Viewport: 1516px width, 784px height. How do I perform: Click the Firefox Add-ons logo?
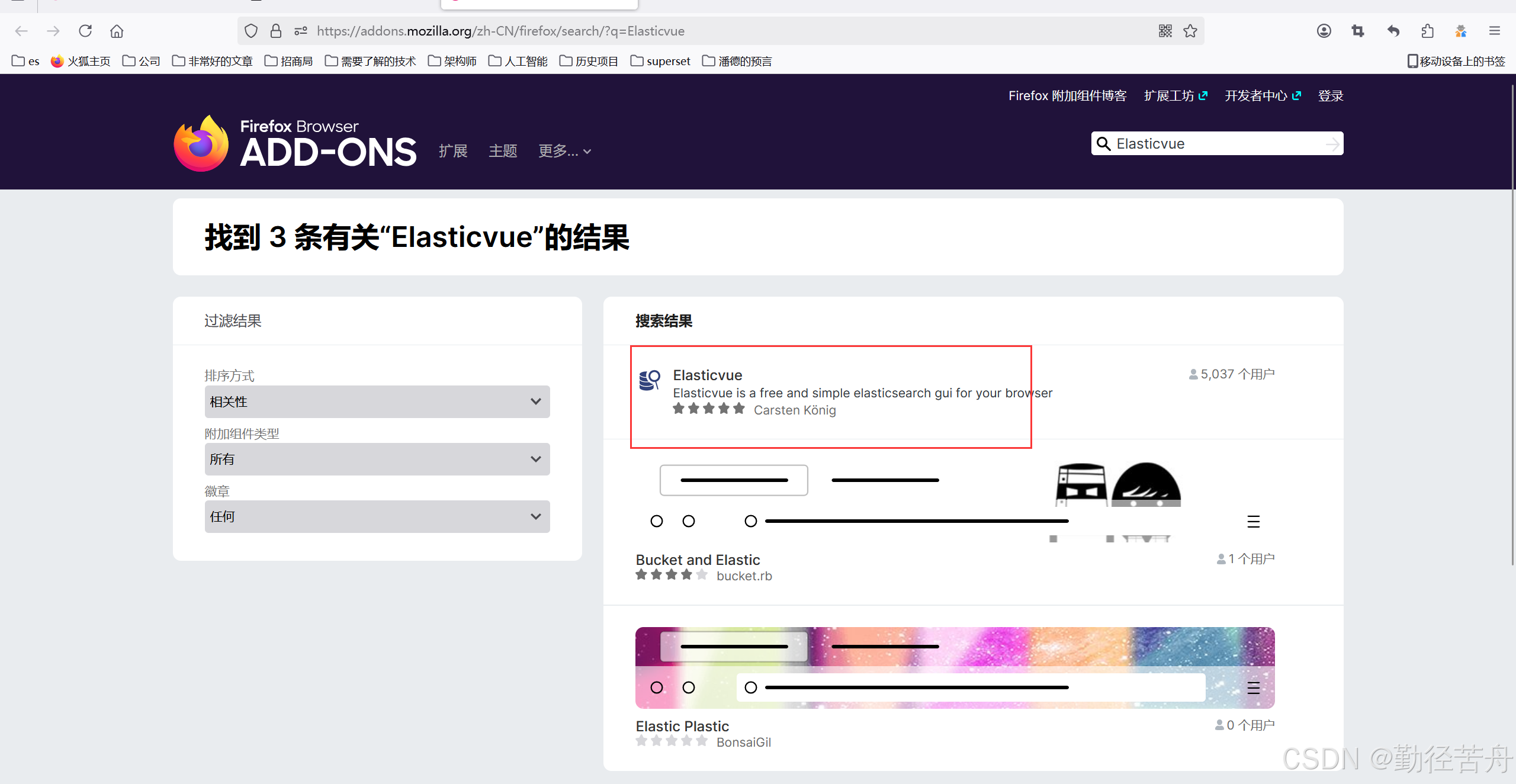pos(295,144)
